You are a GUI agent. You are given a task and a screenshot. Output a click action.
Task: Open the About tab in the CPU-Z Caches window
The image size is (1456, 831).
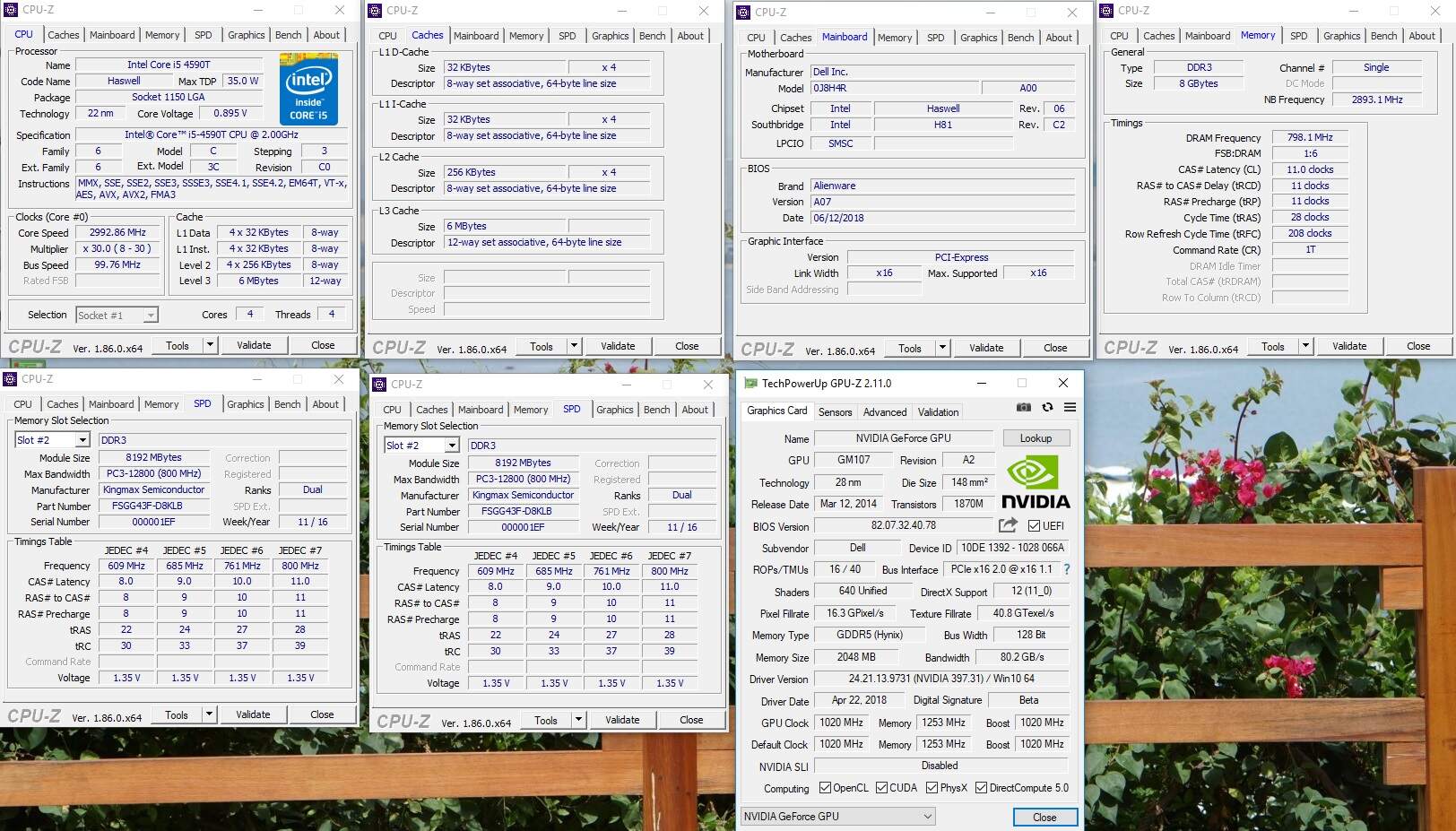click(690, 36)
